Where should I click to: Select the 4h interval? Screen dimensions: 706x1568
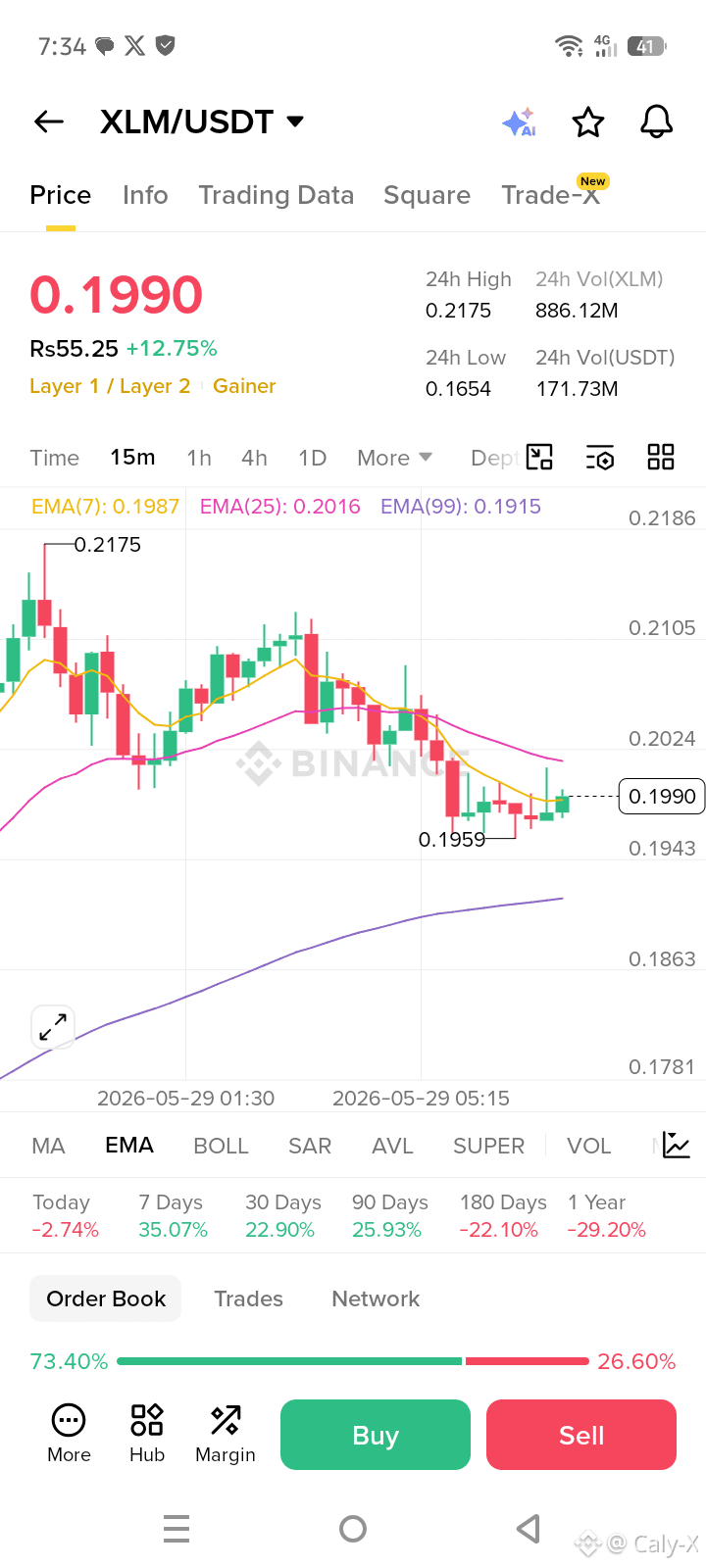[255, 458]
